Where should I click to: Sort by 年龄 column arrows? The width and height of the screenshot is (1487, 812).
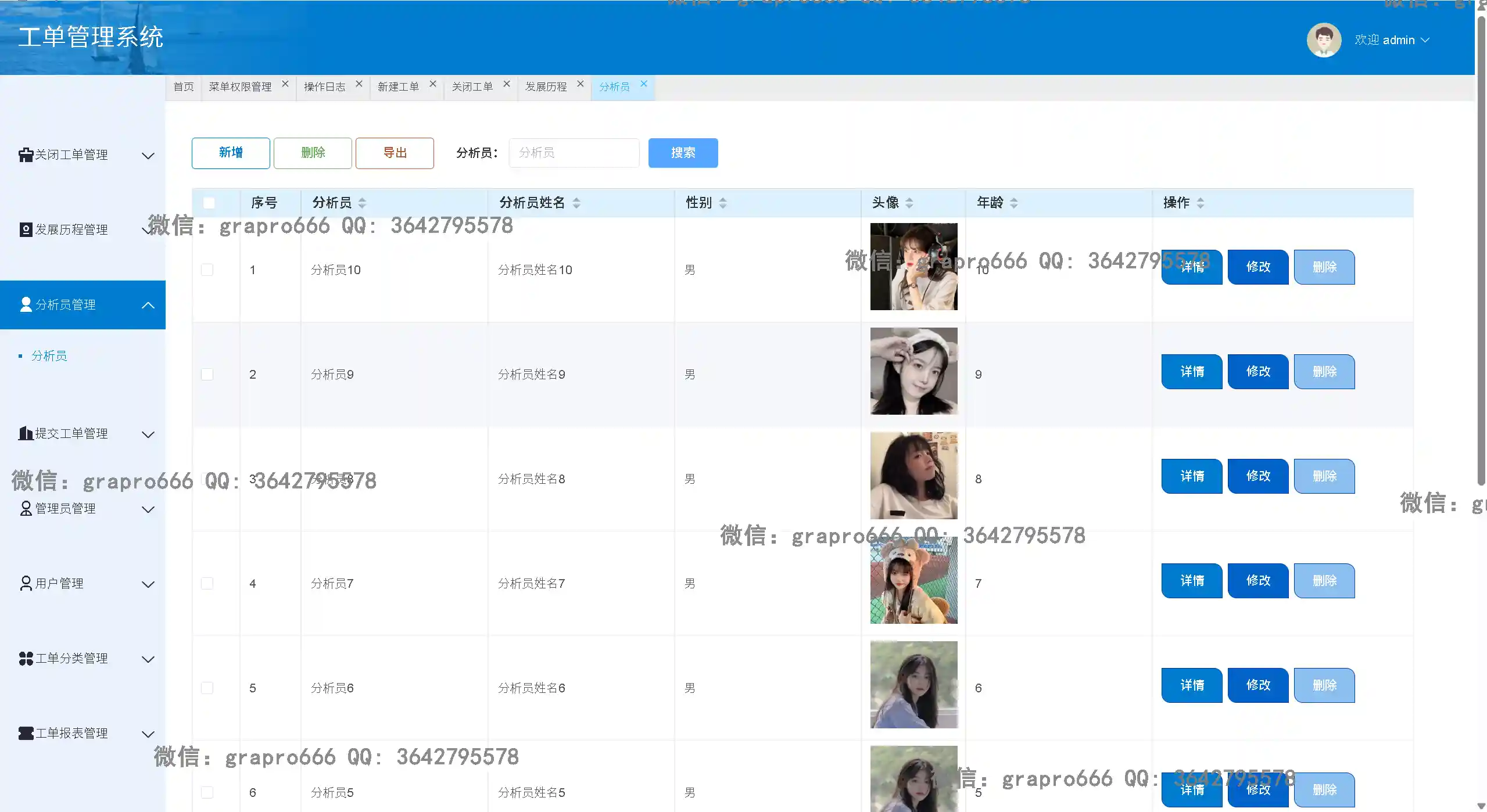[x=1013, y=203]
